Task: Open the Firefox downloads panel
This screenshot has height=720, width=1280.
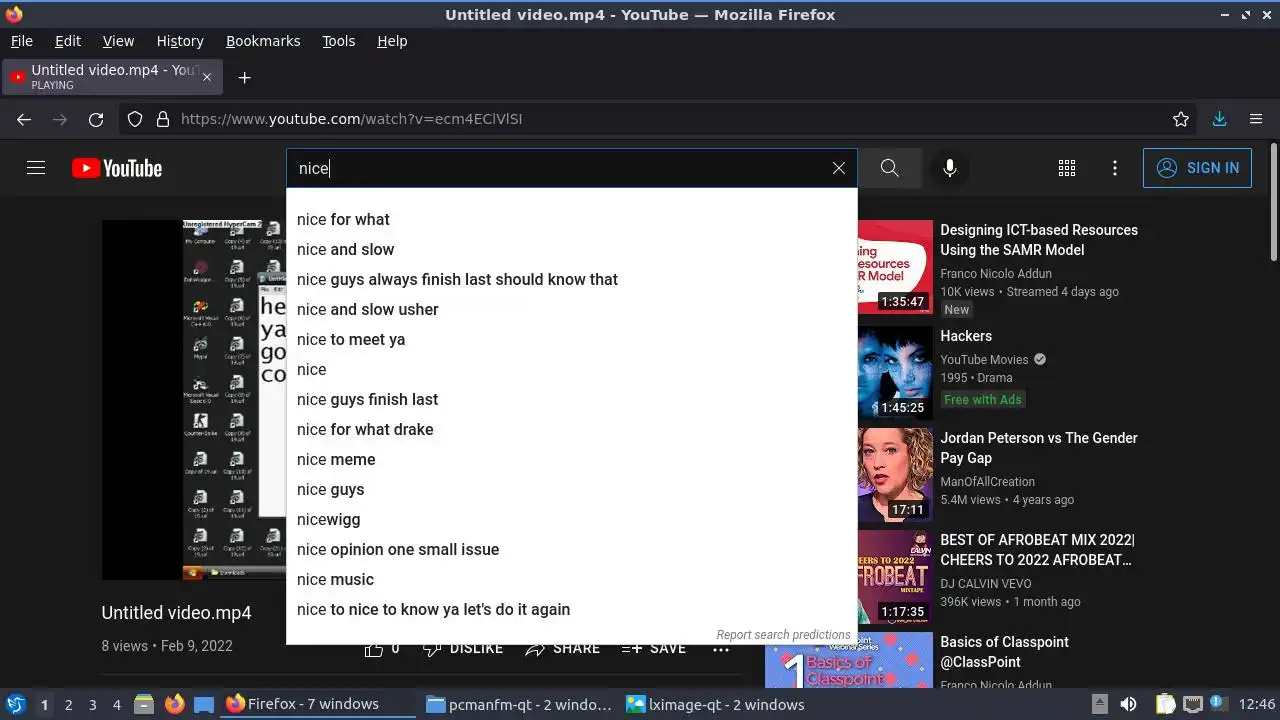Action: (x=1219, y=119)
